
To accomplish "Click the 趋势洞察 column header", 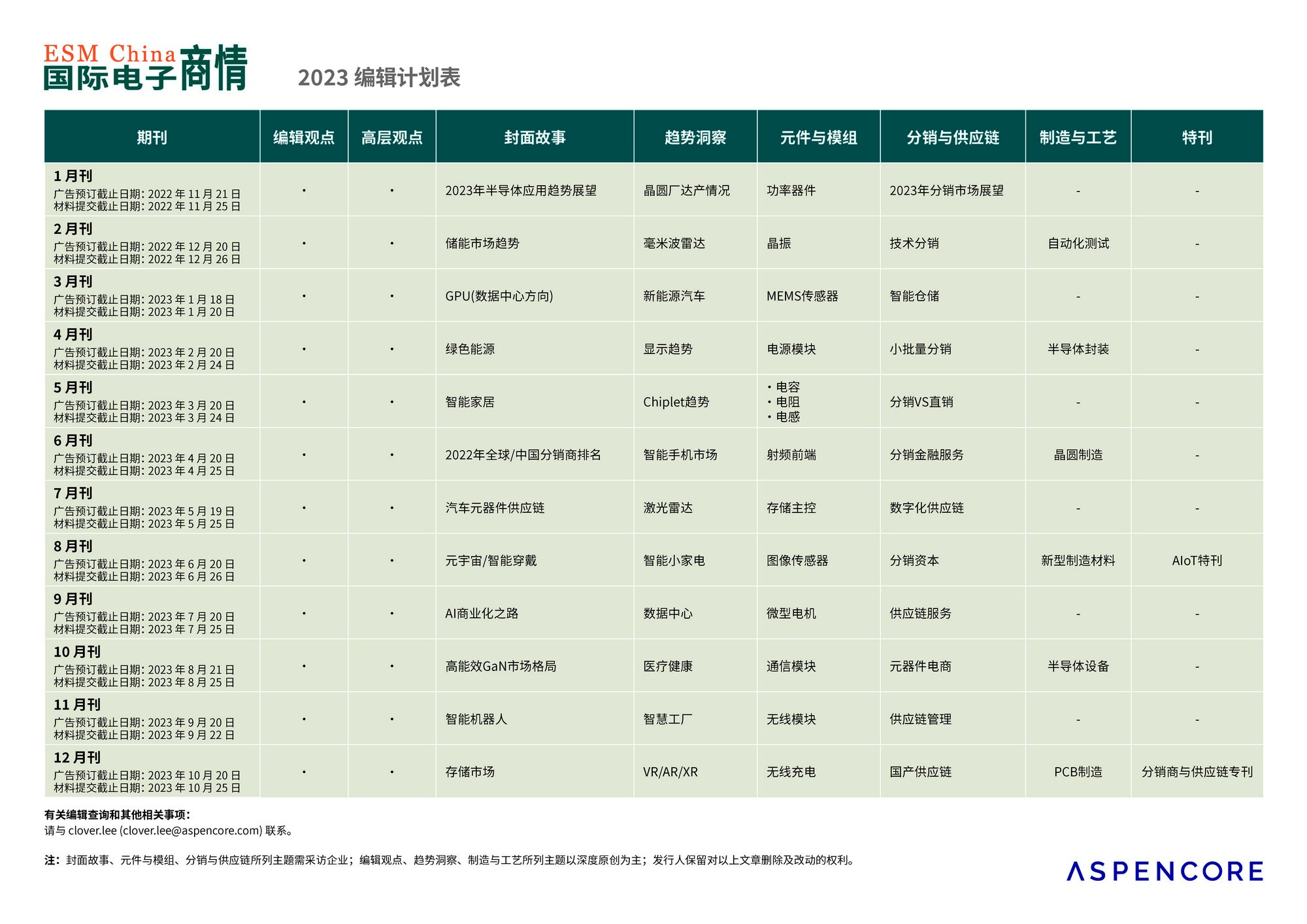I will (x=695, y=137).
